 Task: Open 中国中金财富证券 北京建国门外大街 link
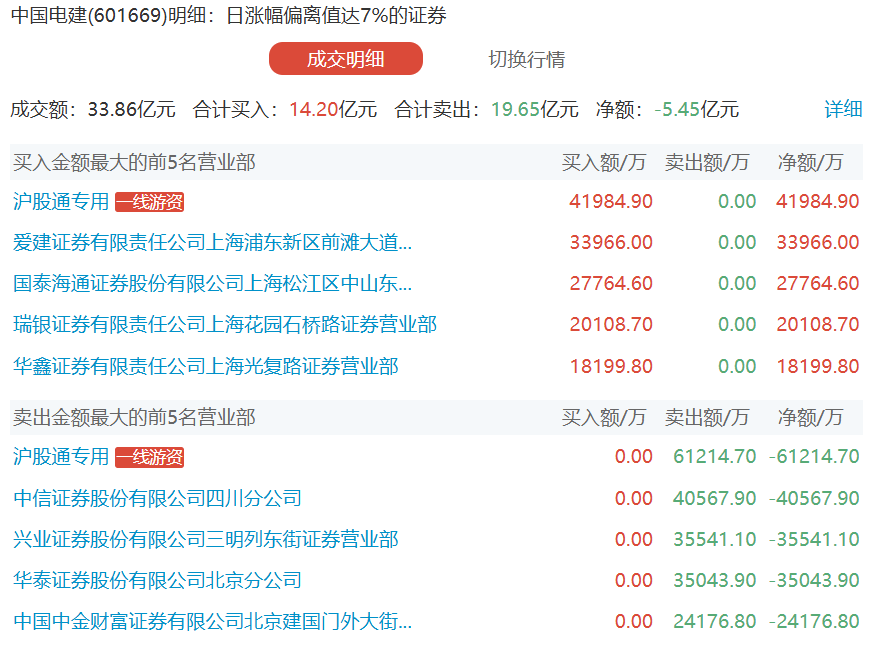pos(212,621)
